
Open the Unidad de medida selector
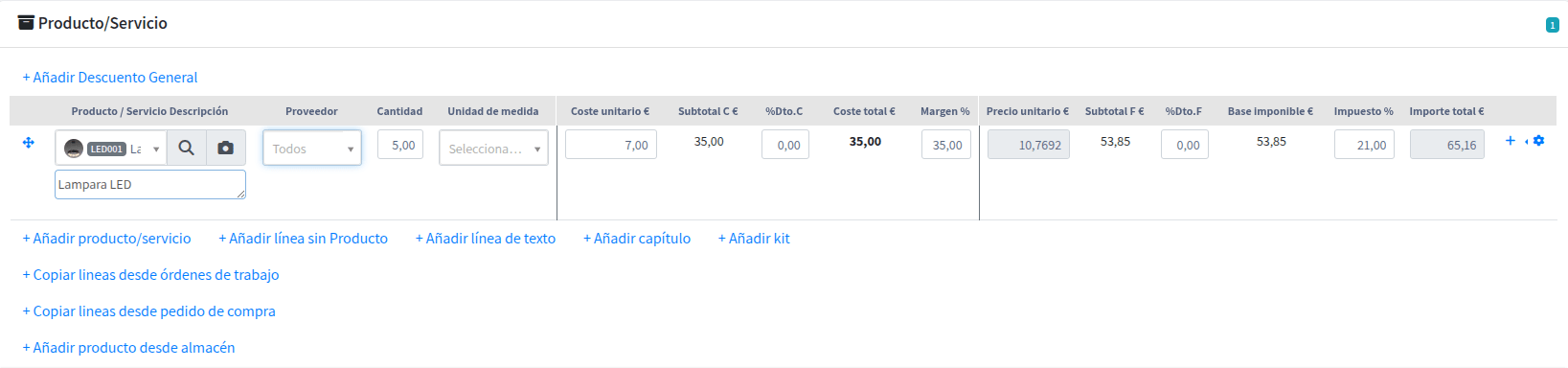click(x=493, y=149)
